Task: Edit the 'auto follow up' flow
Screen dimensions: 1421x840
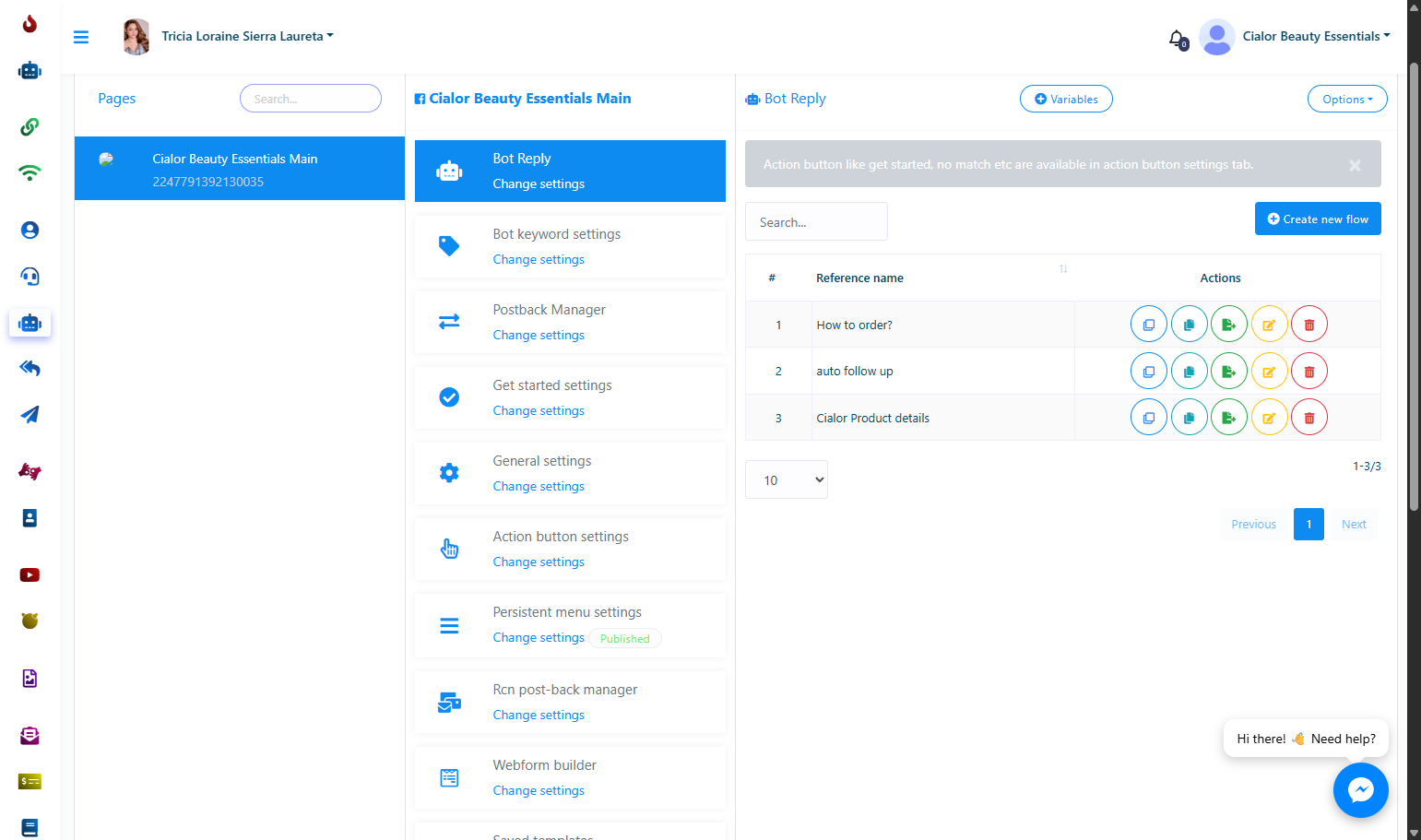Action: click(1269, 372)
